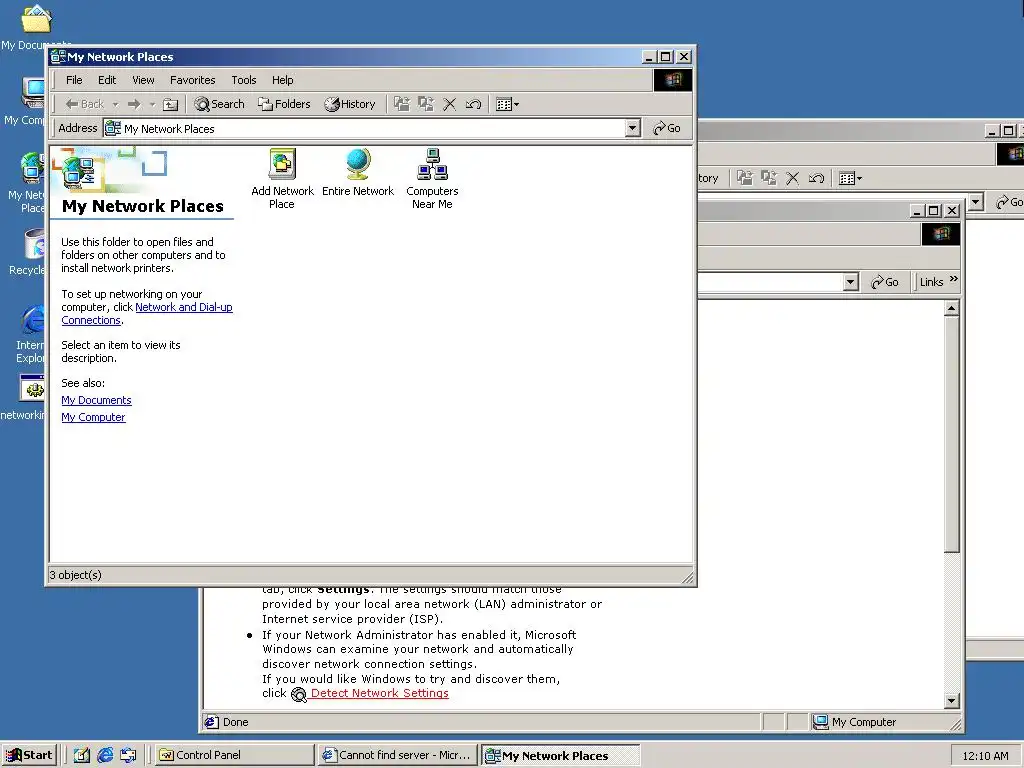The image size is (1024, 768).
Task: Click Move To icon in Control Panel window
Action: (x=744, y=178)
